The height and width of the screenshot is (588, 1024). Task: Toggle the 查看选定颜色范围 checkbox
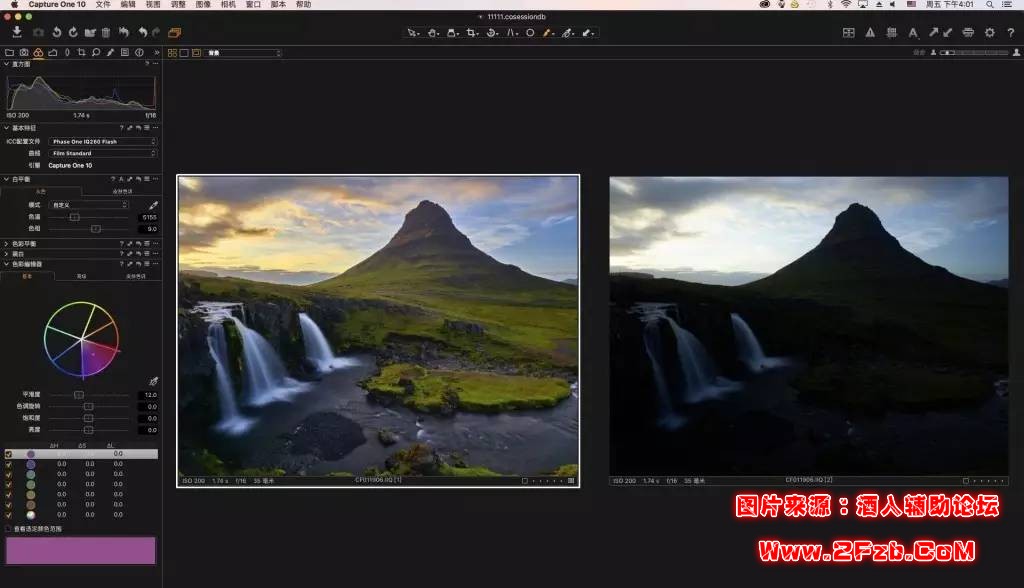(9, 528)
